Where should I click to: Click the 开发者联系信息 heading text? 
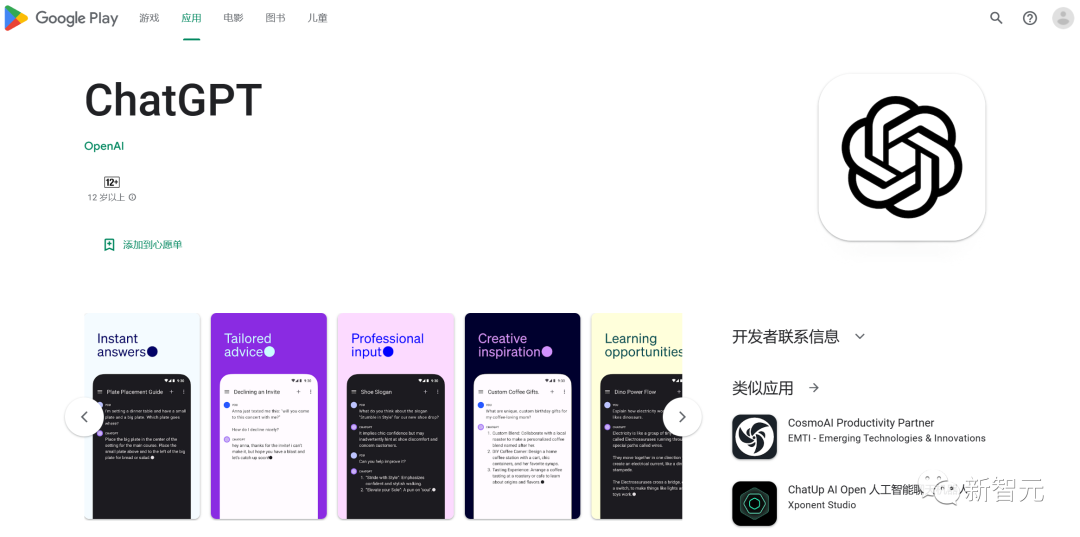786,337
